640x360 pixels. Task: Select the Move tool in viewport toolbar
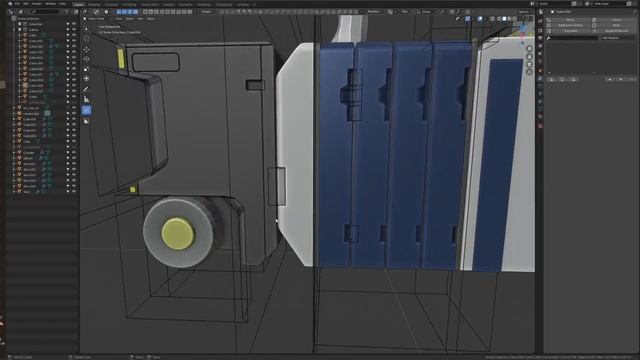86,49
